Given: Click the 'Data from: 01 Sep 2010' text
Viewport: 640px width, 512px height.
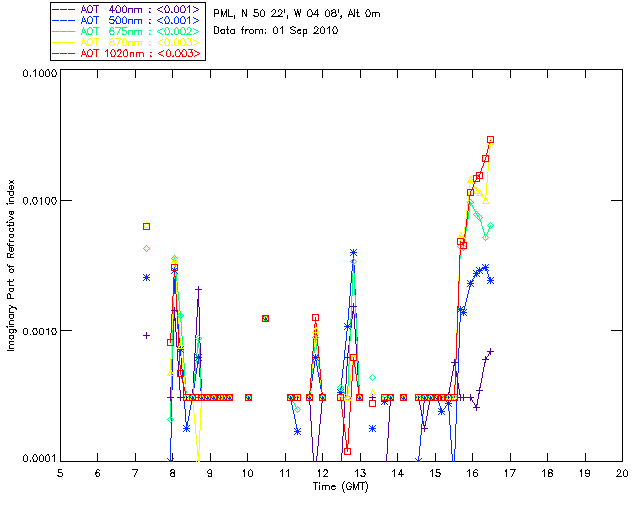Looking at the screenshot, I should pos(276,31).
